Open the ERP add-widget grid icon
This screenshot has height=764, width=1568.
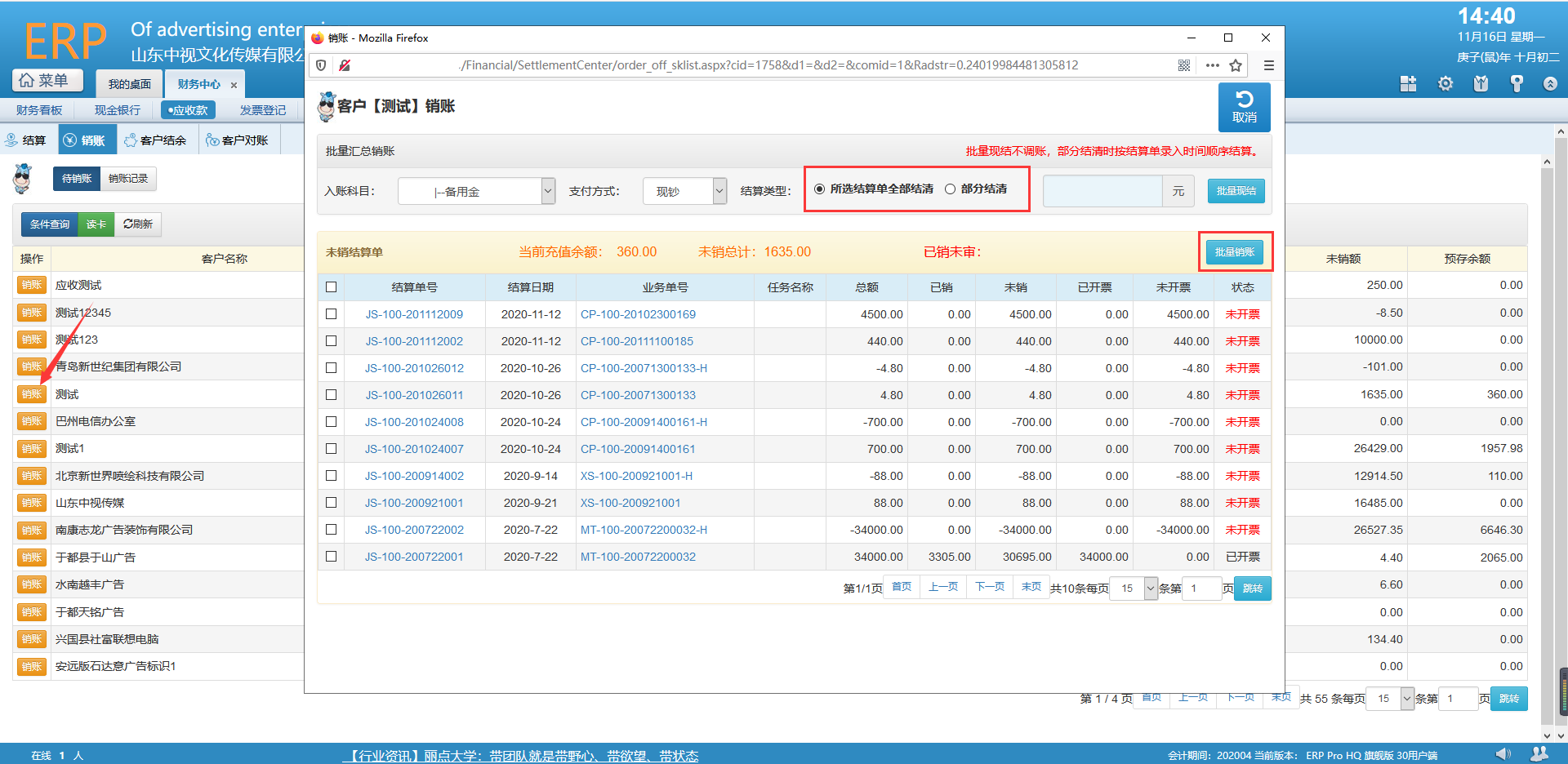point(1408,84)
